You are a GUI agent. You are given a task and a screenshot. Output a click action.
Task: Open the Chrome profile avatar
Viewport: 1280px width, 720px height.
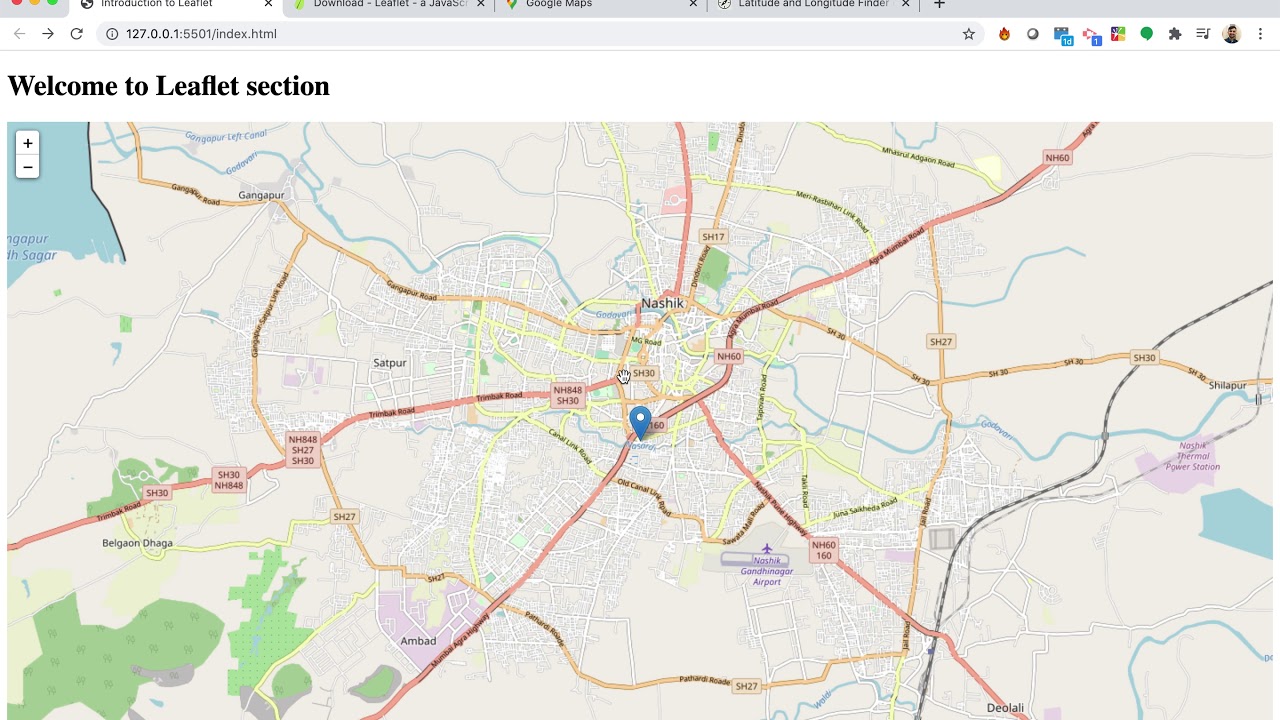pos(1232,34)
